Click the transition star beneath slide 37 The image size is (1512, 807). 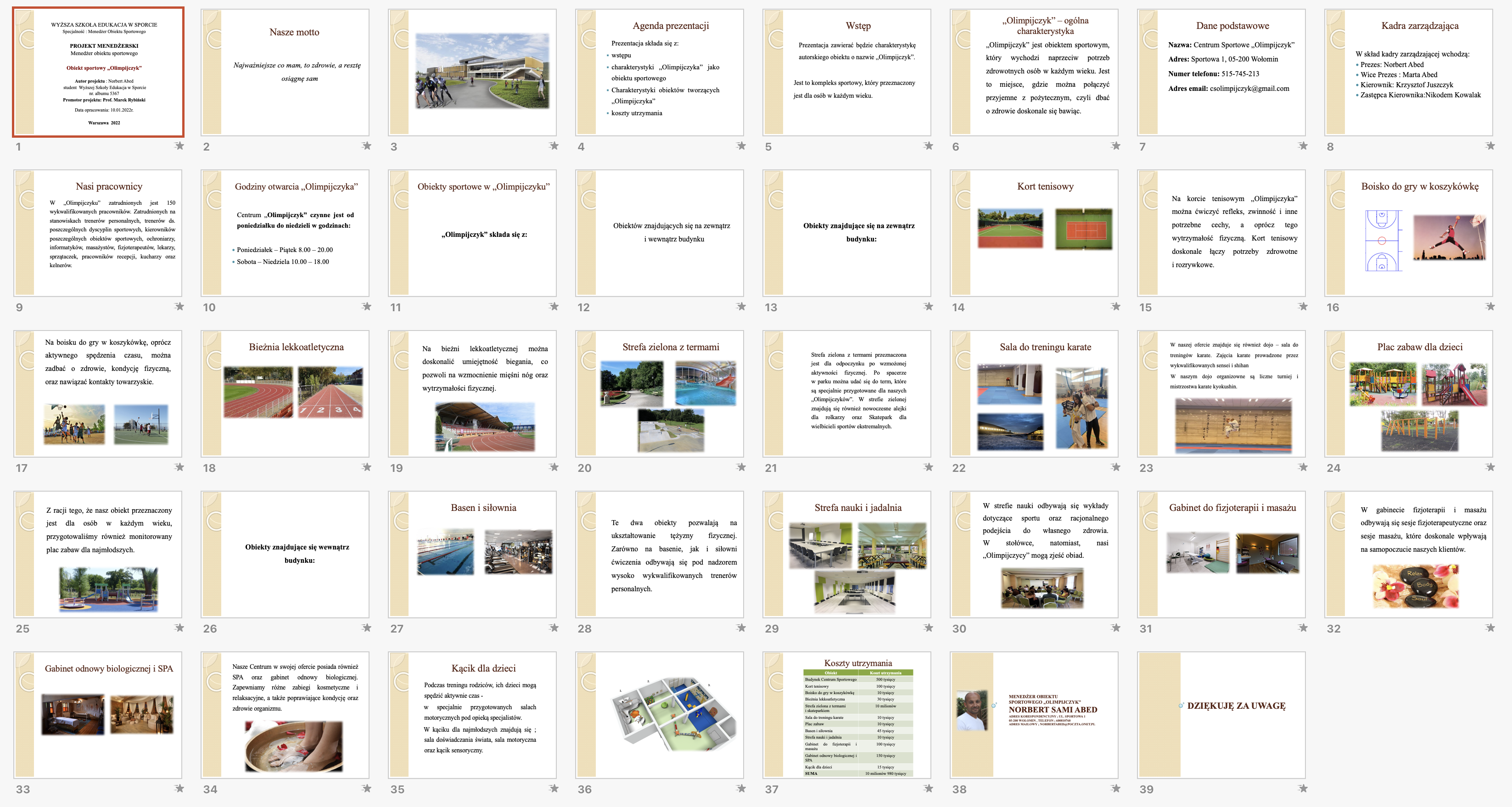tap(929, 788)
